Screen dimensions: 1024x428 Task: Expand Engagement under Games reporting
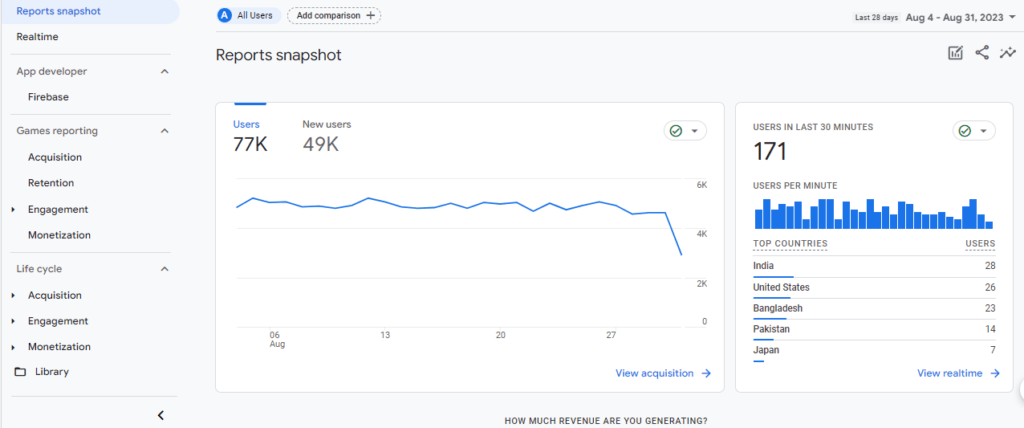coord(14,210)
